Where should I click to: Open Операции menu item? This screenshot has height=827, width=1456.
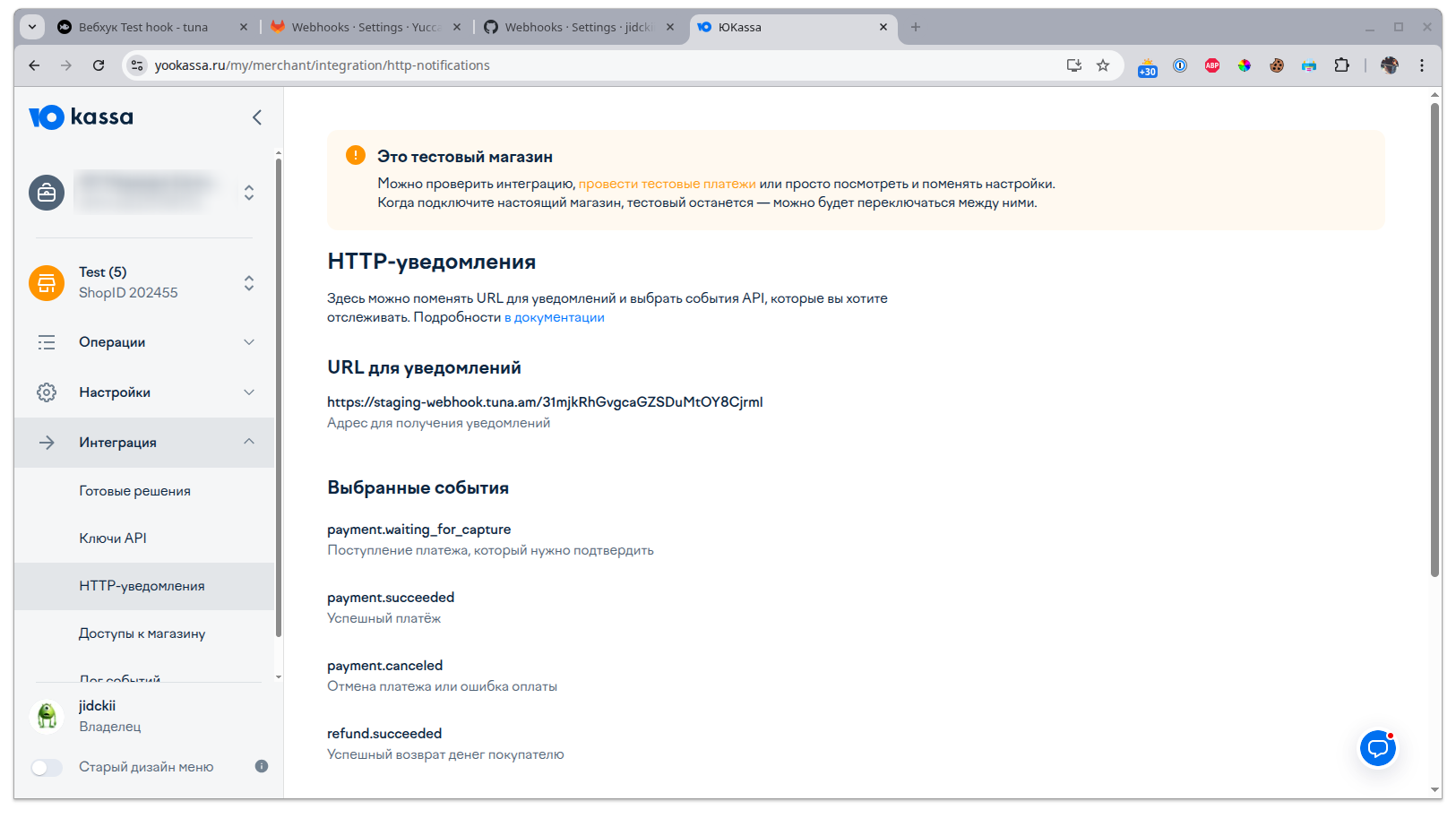(144, 342)
